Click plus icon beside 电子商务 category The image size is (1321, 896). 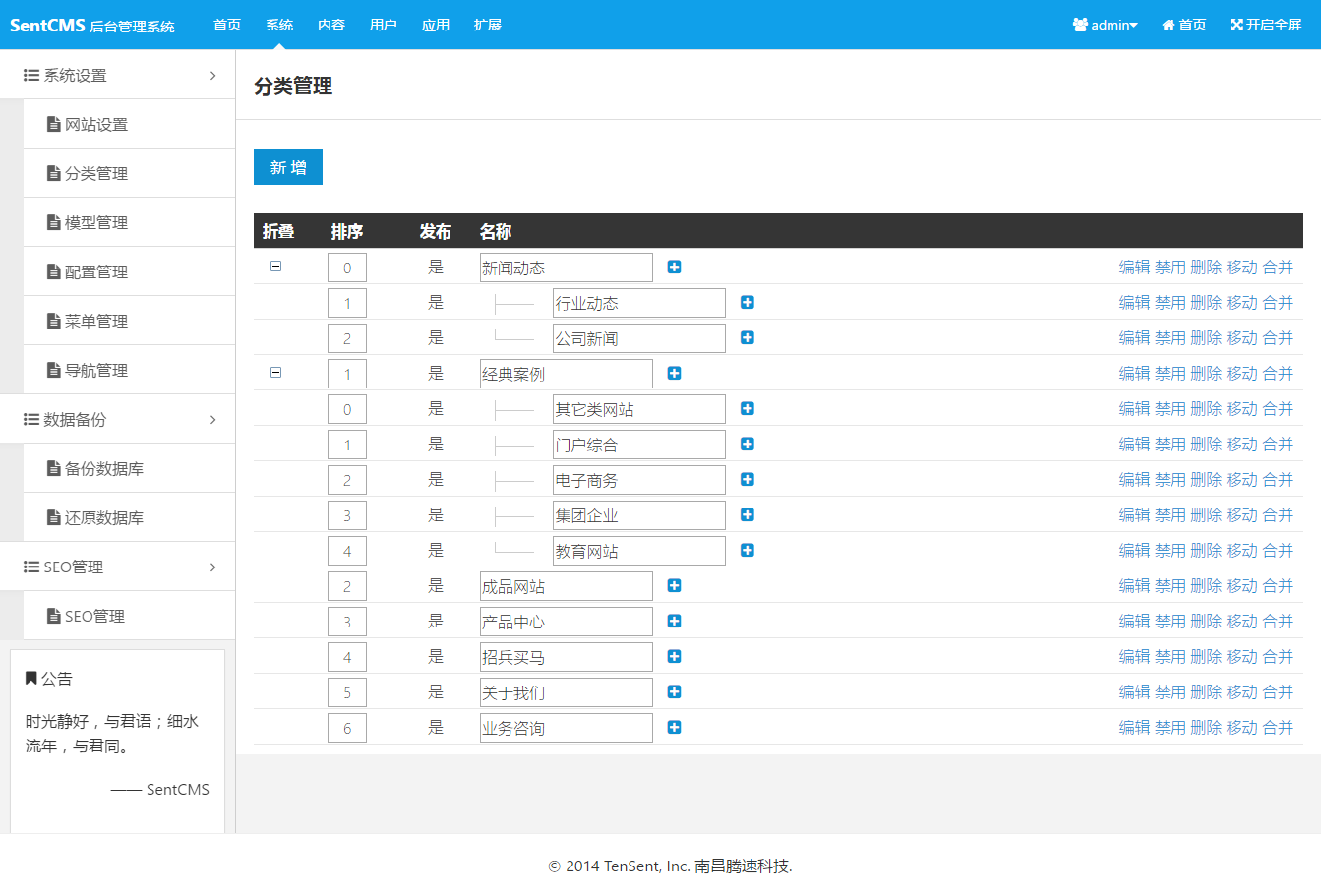[748, 479]
